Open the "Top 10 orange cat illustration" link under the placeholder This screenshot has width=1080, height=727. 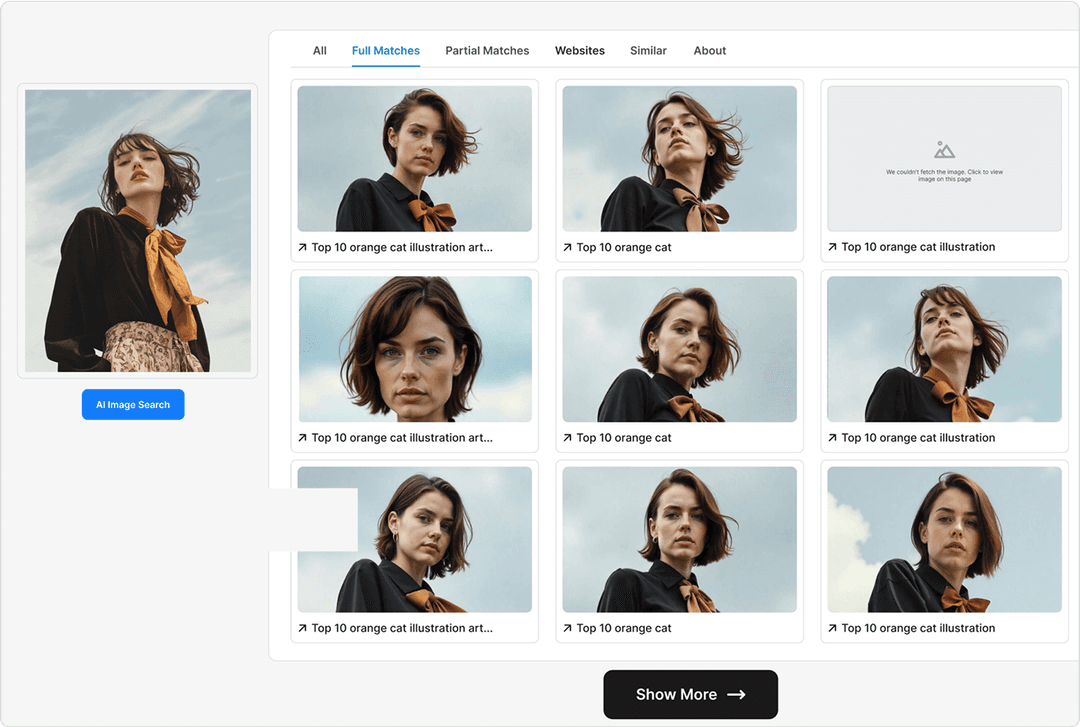(x=918, y=247)
